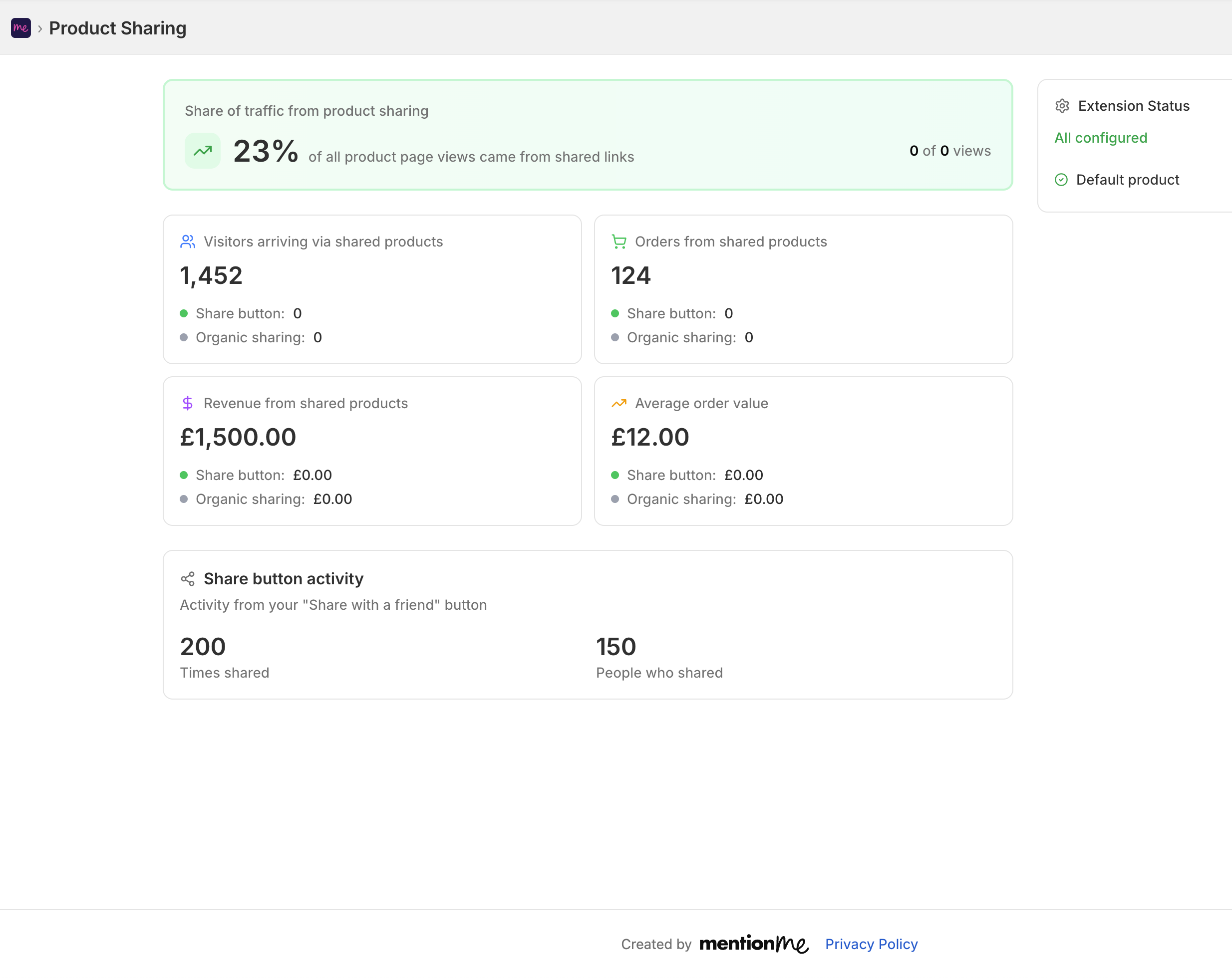The width and height of the screenshot is (1232, 978).
Task: Click the dollar icon on revenue card
Action: [x=187, y=403]
